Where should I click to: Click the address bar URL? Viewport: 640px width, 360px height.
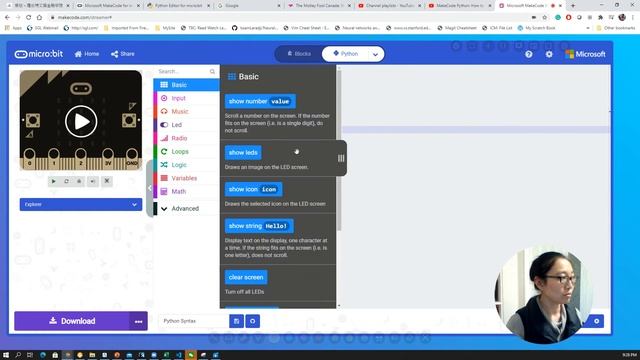tap(84, 18)
